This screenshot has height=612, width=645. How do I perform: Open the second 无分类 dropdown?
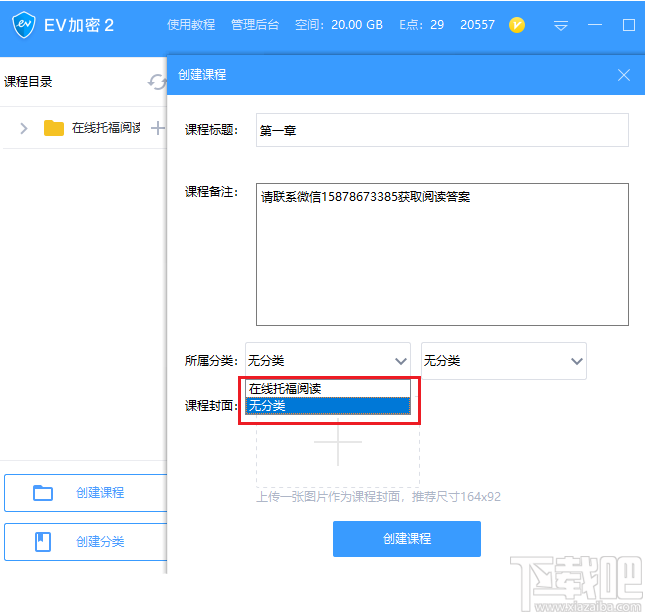coord(504,361)
